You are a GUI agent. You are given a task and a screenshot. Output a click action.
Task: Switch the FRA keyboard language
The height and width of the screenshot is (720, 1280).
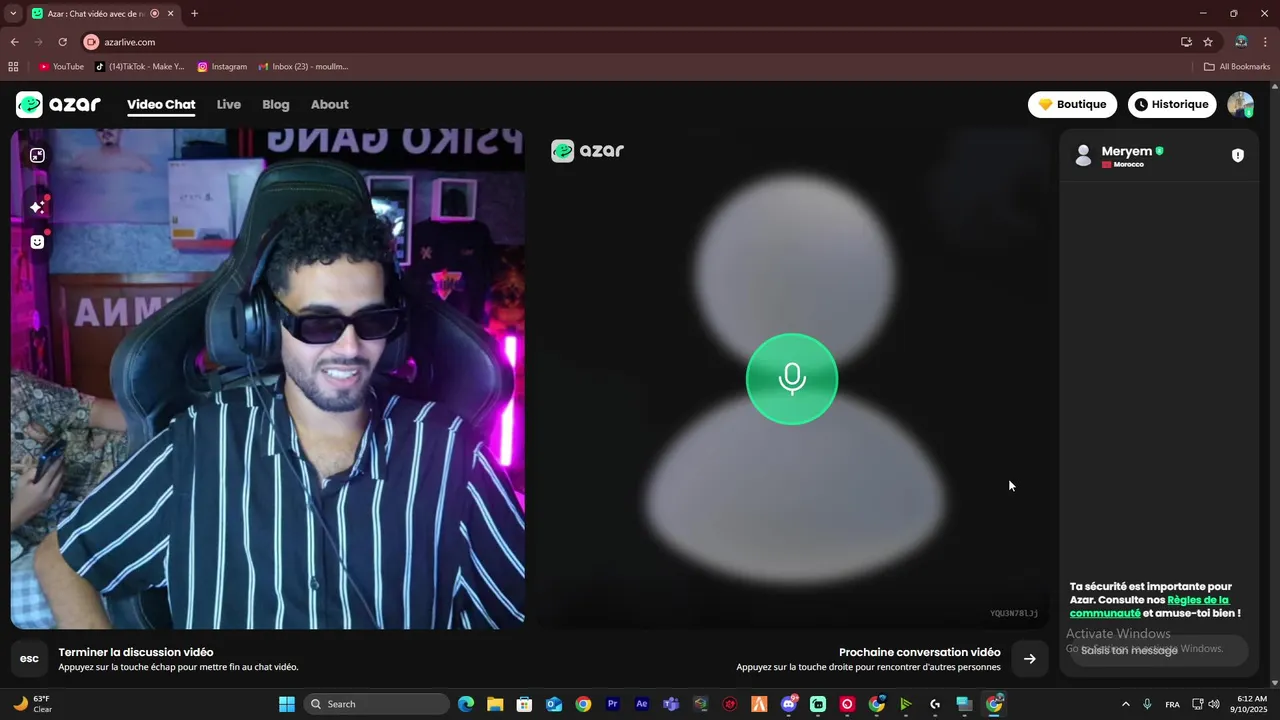(x=1173, y=704)
